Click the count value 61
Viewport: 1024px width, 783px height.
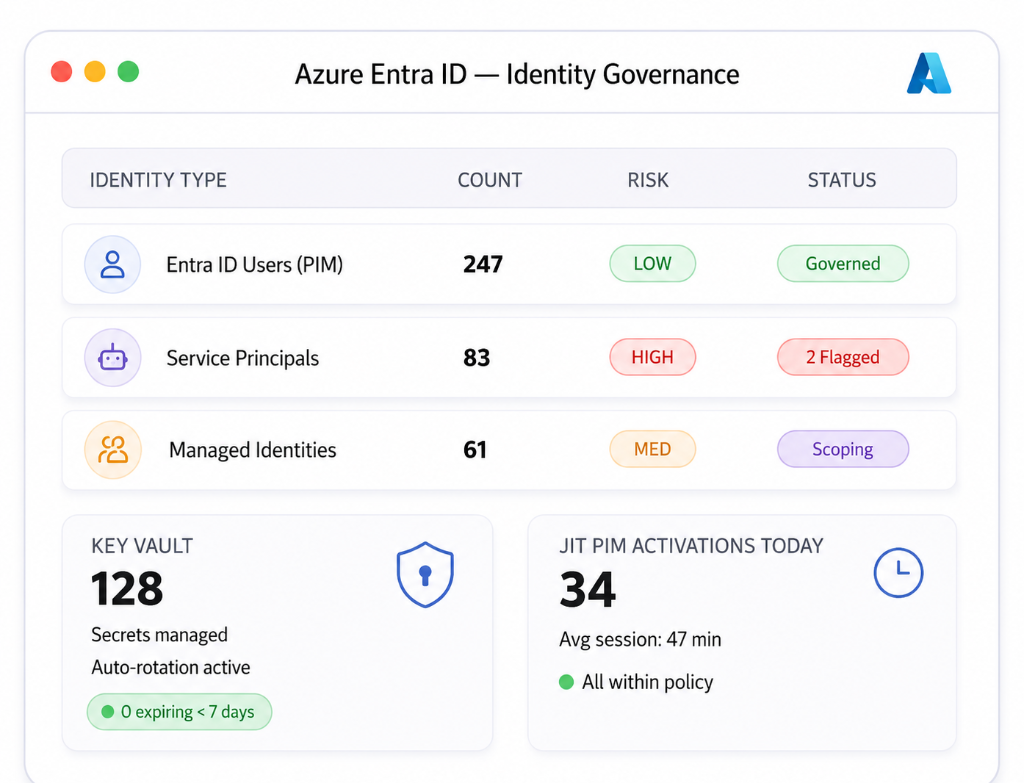[475, 449]
